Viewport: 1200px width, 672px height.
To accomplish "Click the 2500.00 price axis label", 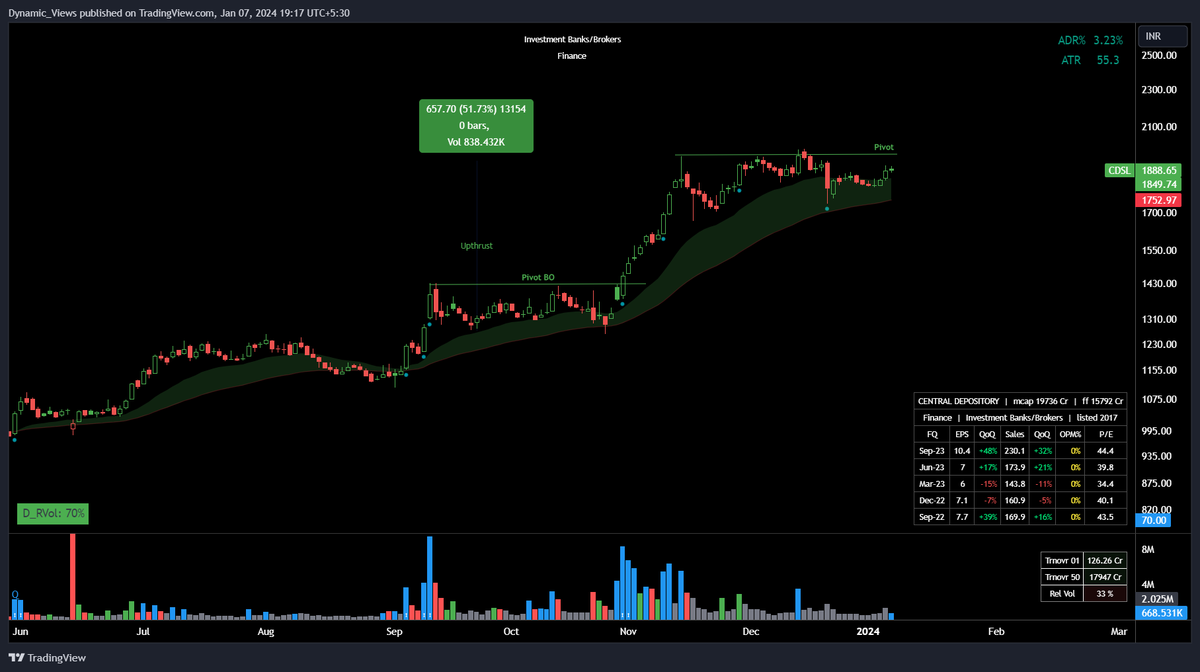I will click(1161, 56).
